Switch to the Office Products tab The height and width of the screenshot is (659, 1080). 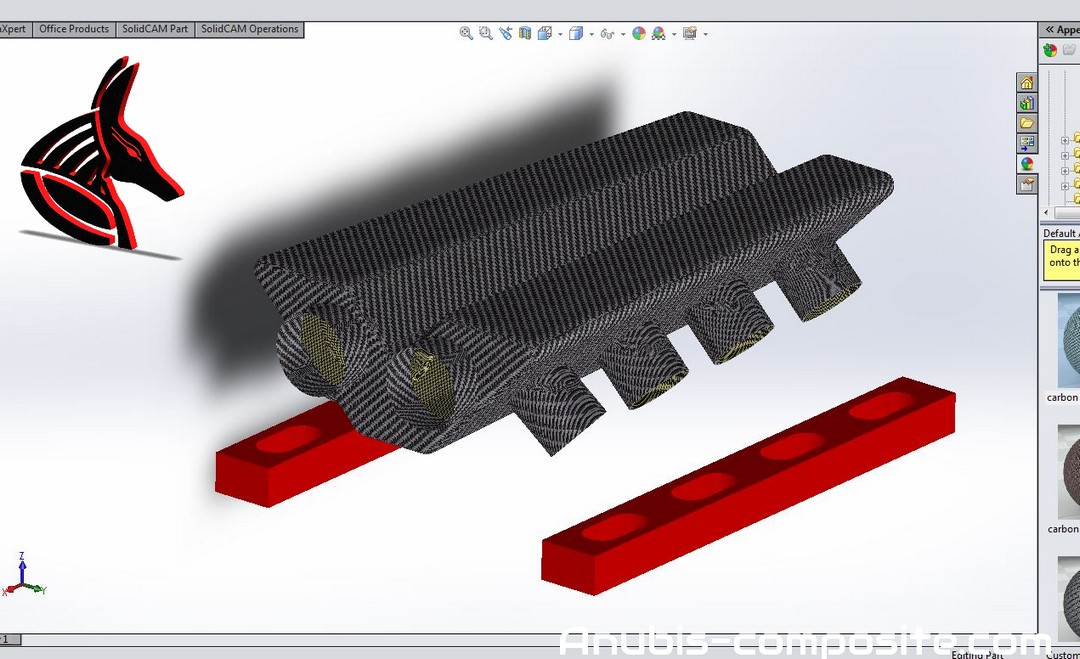pyautogui.click(x=74, y=29)
